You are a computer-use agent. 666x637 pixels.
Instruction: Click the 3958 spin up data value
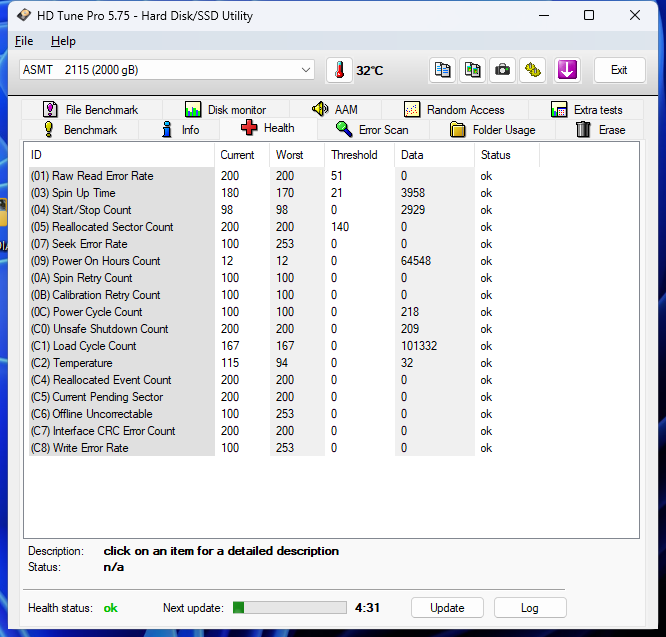[x=413, y=193]
